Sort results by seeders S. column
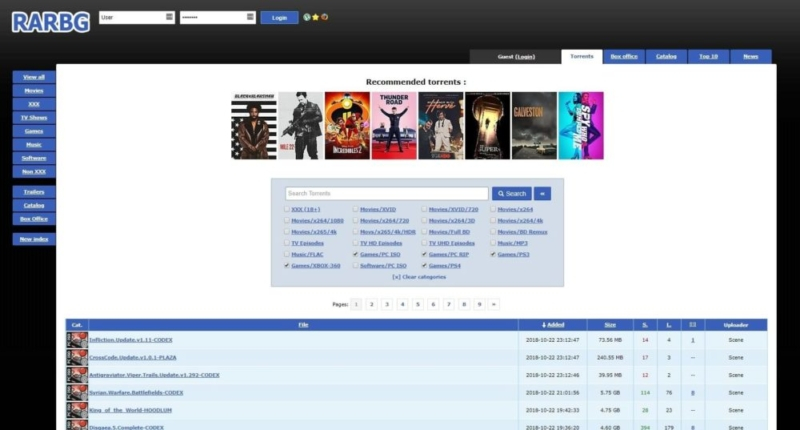The height and width of the screenshot is (430, 800). 645,325
